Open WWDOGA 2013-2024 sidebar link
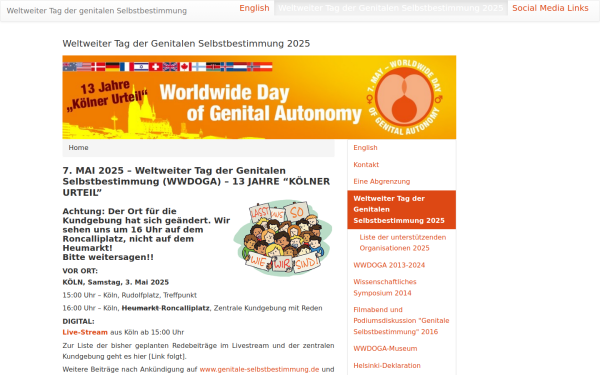600x375 pixels. [x=389, y=265]
